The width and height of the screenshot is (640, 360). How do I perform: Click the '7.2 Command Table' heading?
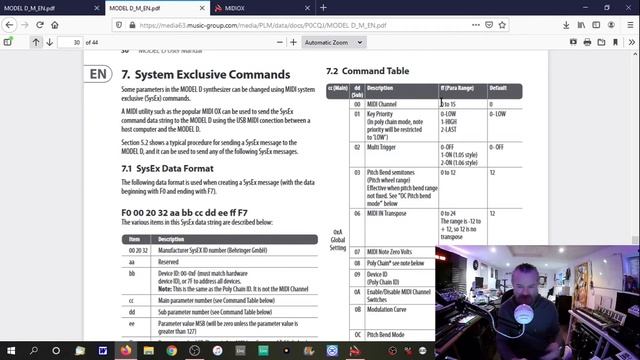(x=367, y=71)
